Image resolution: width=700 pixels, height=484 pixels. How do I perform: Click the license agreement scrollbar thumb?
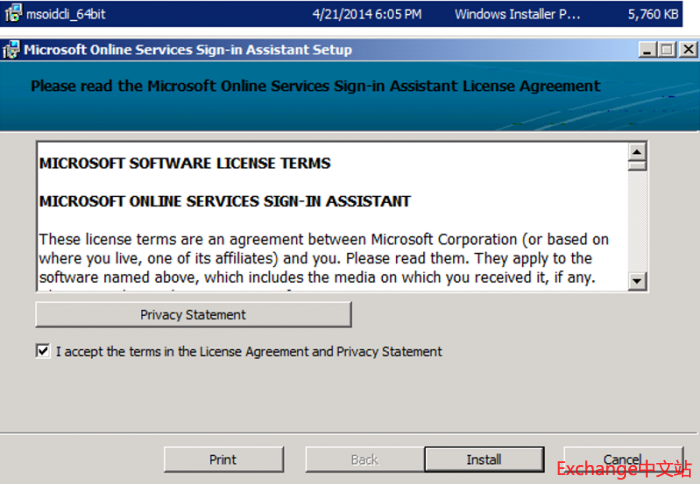tap(636, 166)
